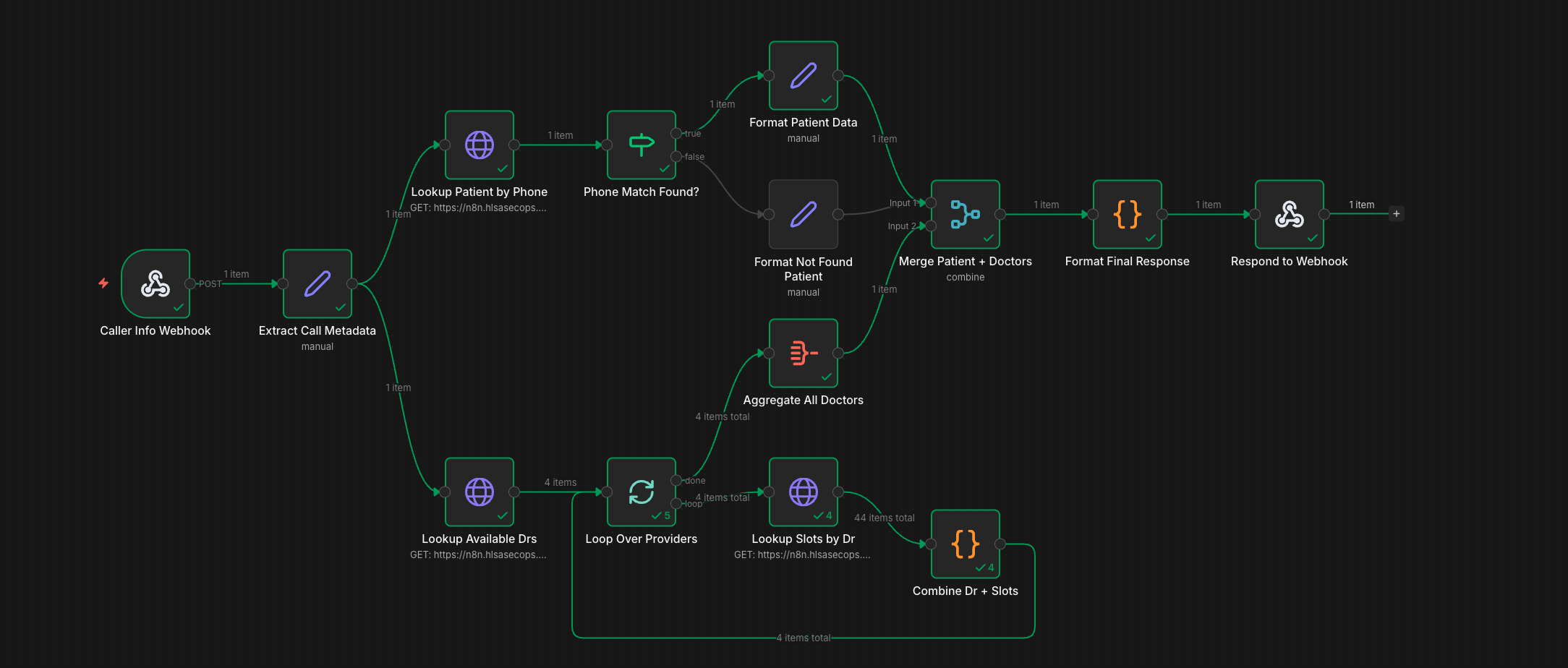Open the Loop Over Providers node
1568x668 pixels.
click(641, 492)
